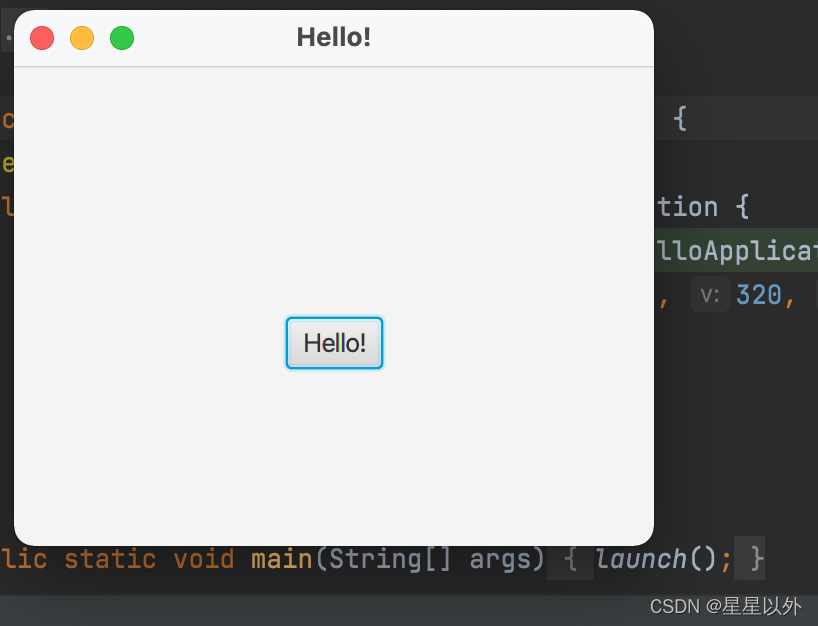Screen dimensions: 818x626
Task: Minimize the Hello! window using the yellow button
Action: tap(82, 38)
